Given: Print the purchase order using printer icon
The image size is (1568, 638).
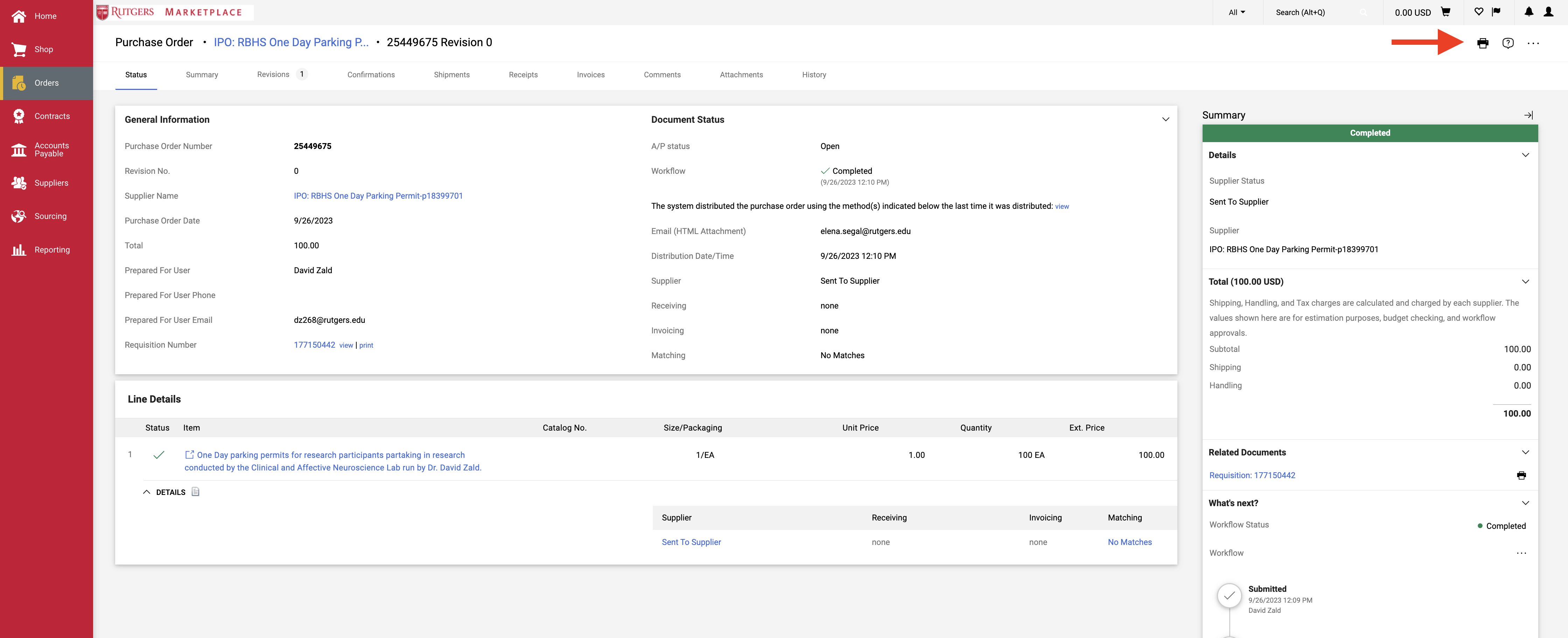Looking at the screenshot, I should click(1483, 43).
